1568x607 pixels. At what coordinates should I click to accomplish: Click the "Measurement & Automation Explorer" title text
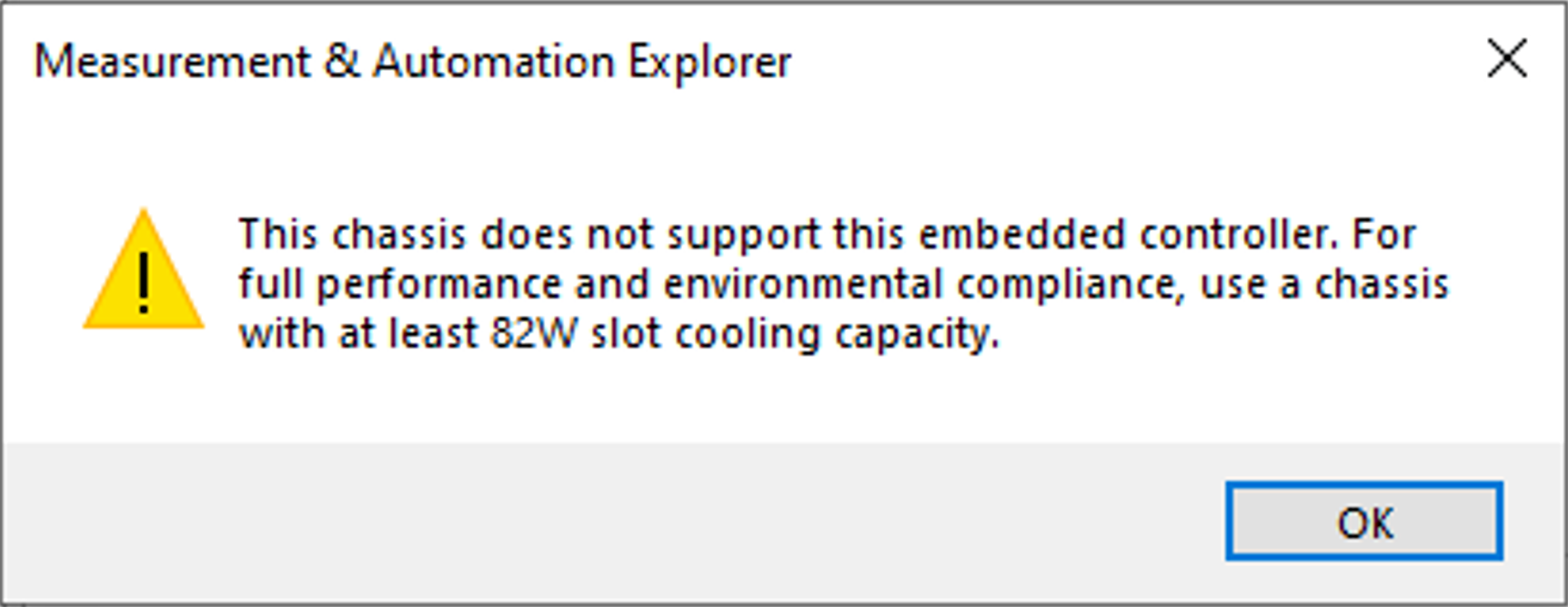tap(412, 62)
